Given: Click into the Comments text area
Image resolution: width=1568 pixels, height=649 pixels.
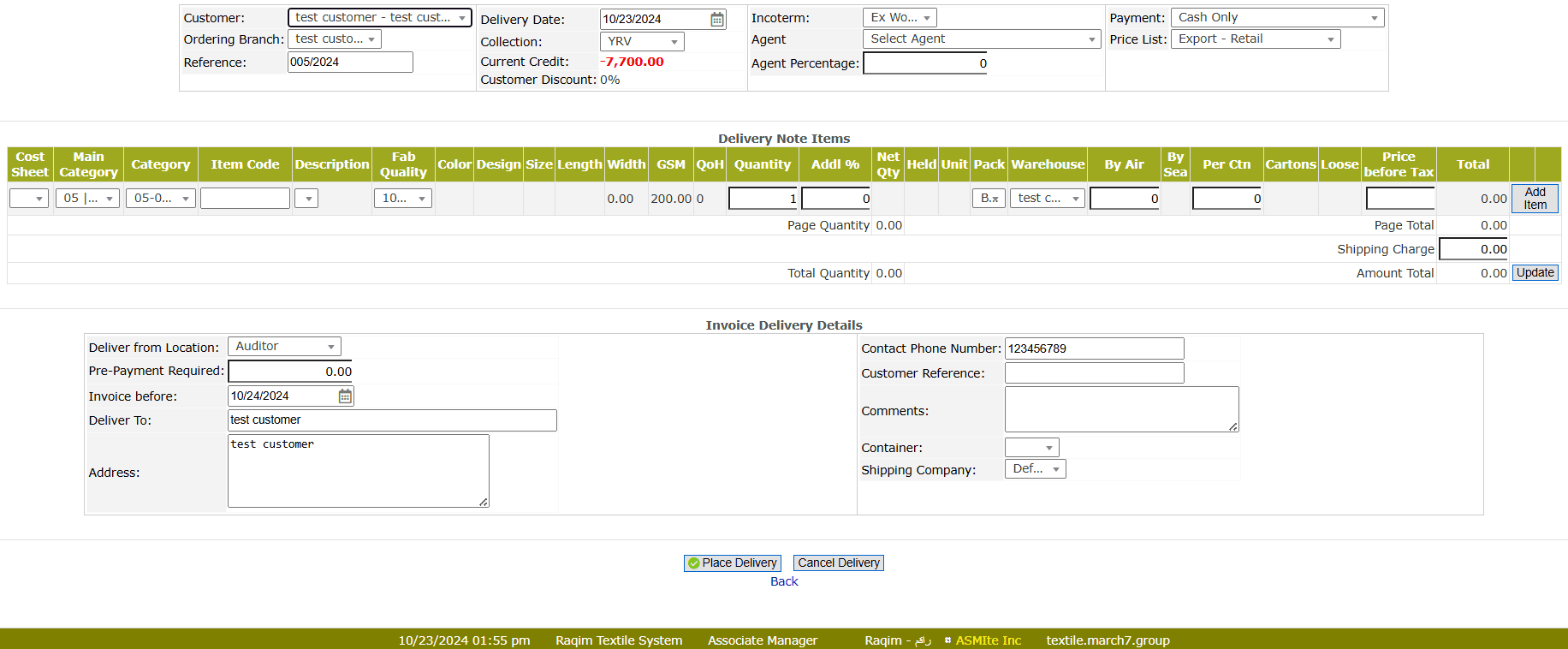Looking at the screenshot, I should [x=1121, y=409].
